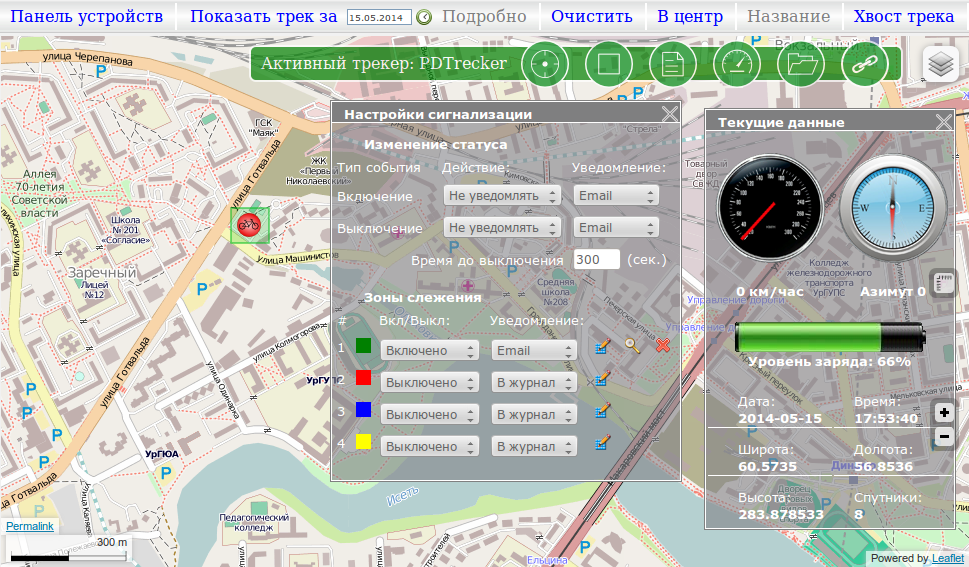Click the magnifier icon for zone 1
The height and width of the screenshot is (567, 969).
pyautogui.click(x=632, y=346)
